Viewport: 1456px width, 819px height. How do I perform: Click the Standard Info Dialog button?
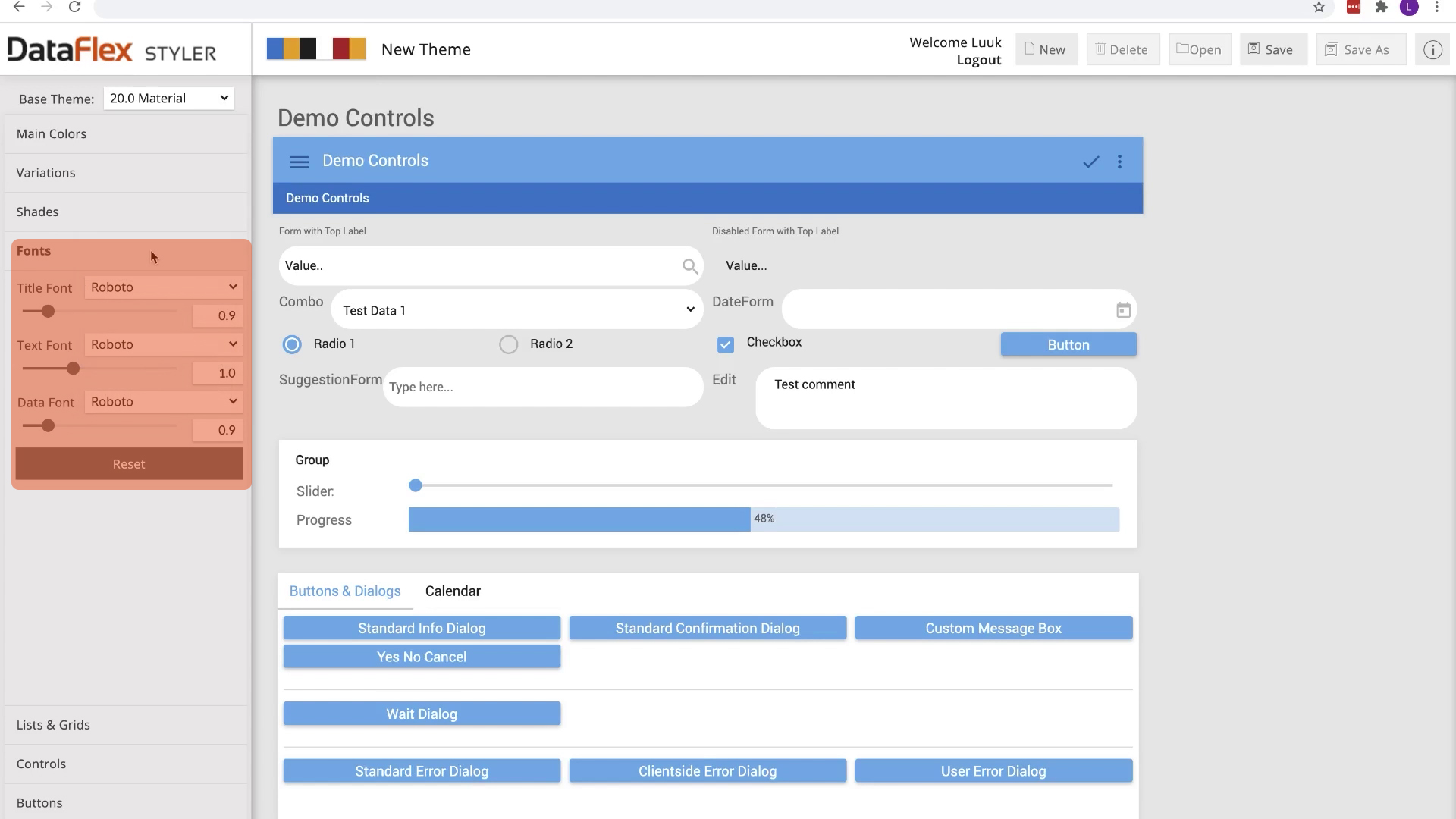(x=422, y=628)
